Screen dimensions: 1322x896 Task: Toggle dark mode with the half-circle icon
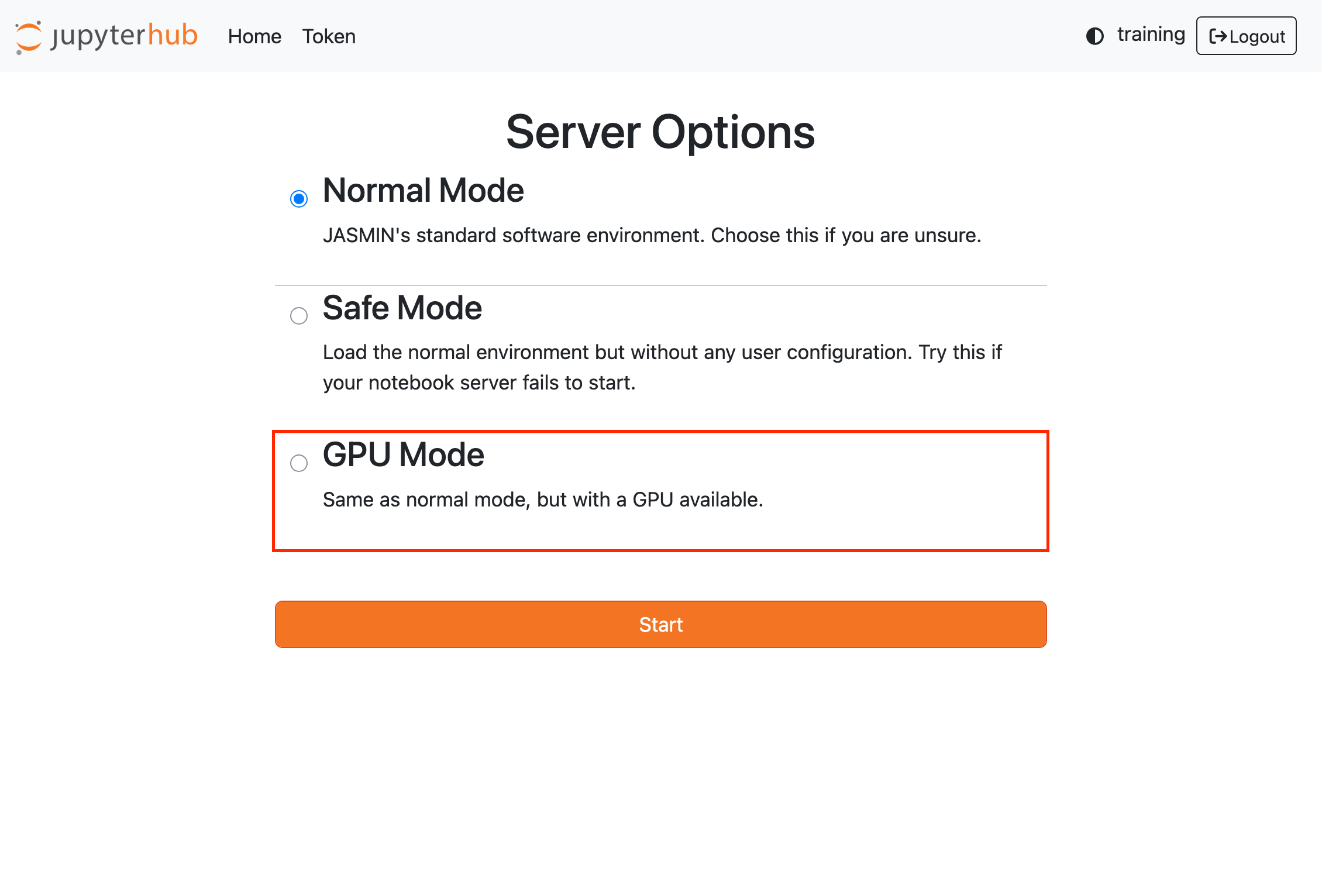1096,36
